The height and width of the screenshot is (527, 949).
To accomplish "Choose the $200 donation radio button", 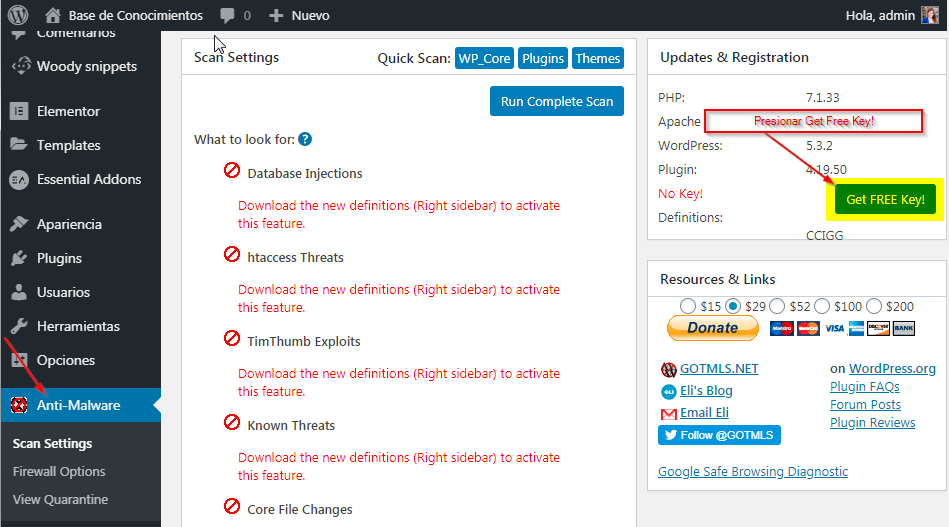I will 874,306.
